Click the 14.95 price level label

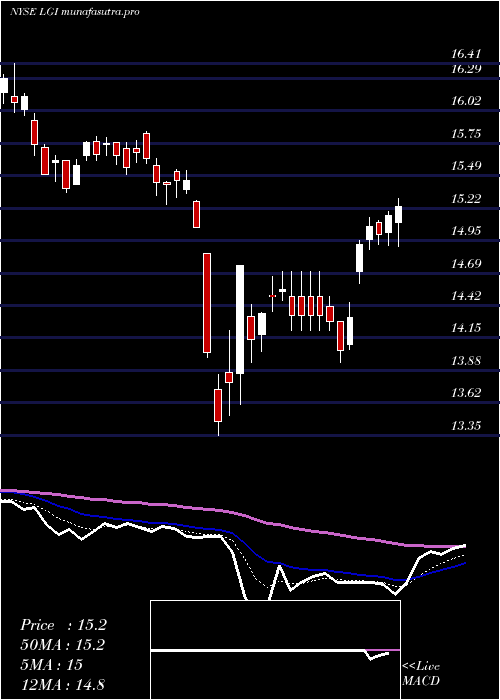point(466,231)
